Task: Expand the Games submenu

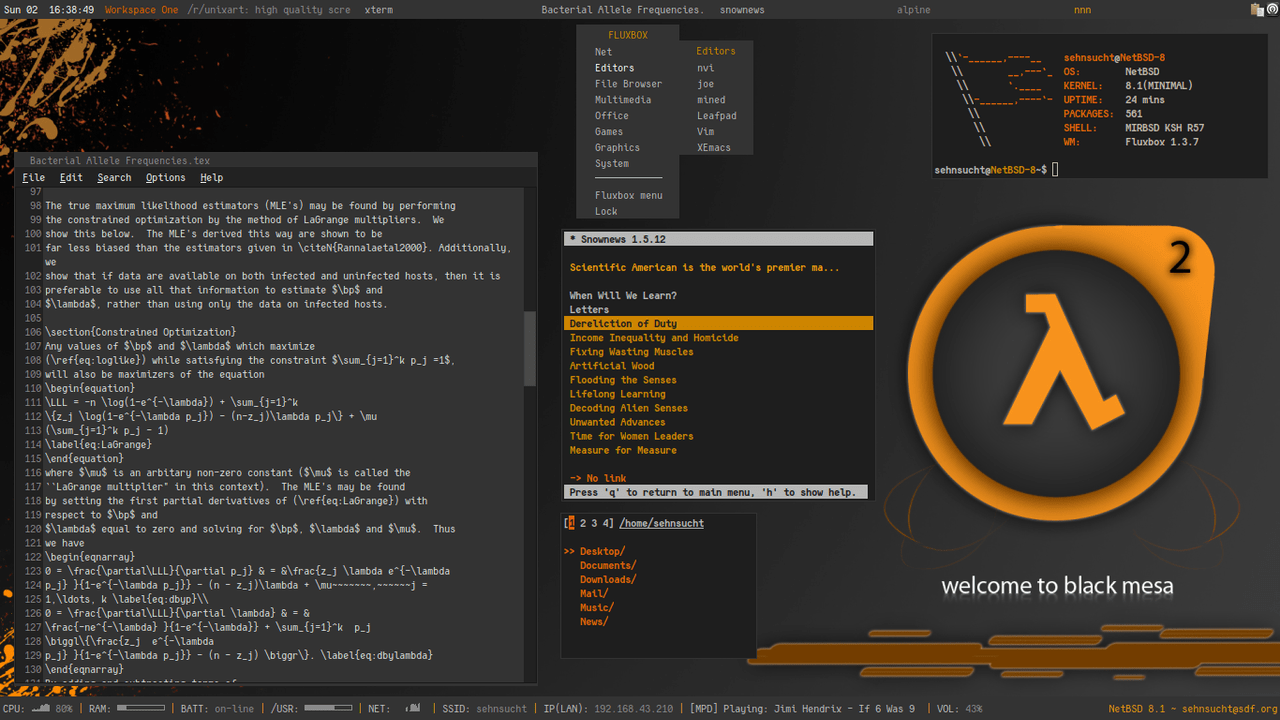Action: [x=627, y=132]
